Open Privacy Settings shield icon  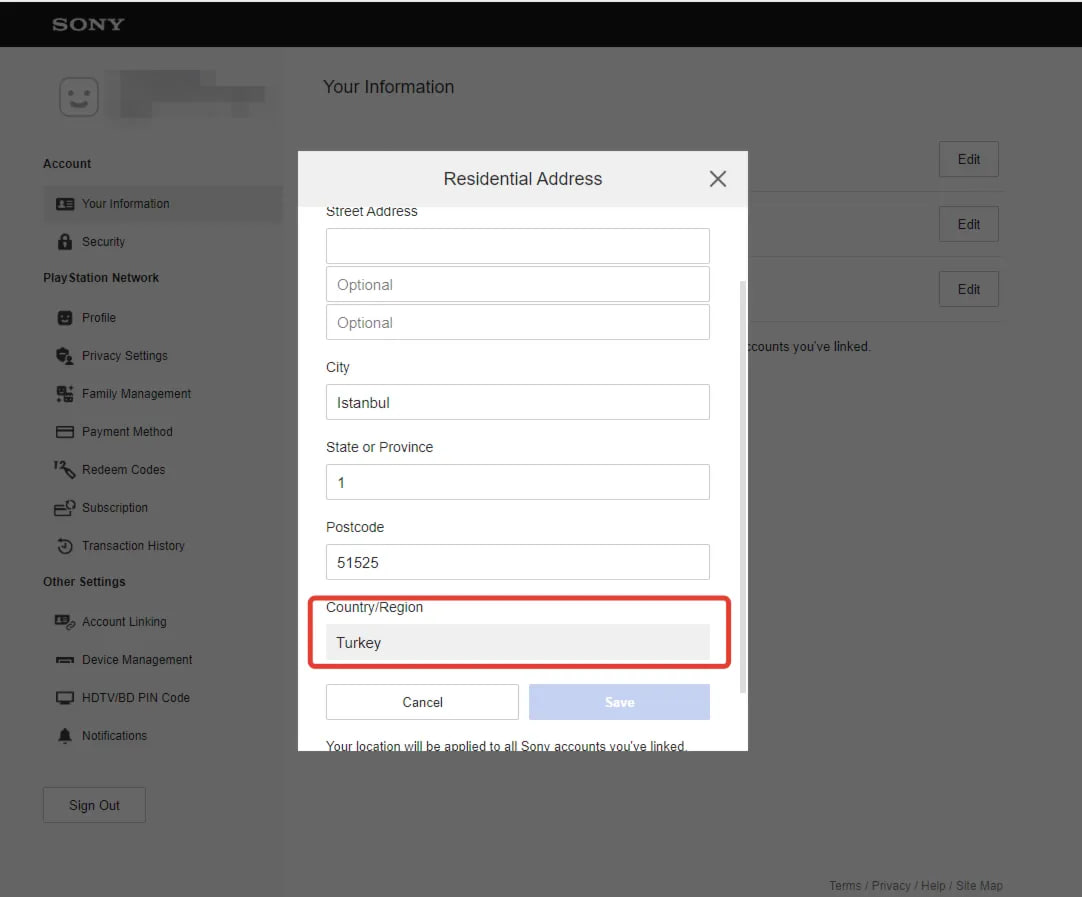point(65,356)
